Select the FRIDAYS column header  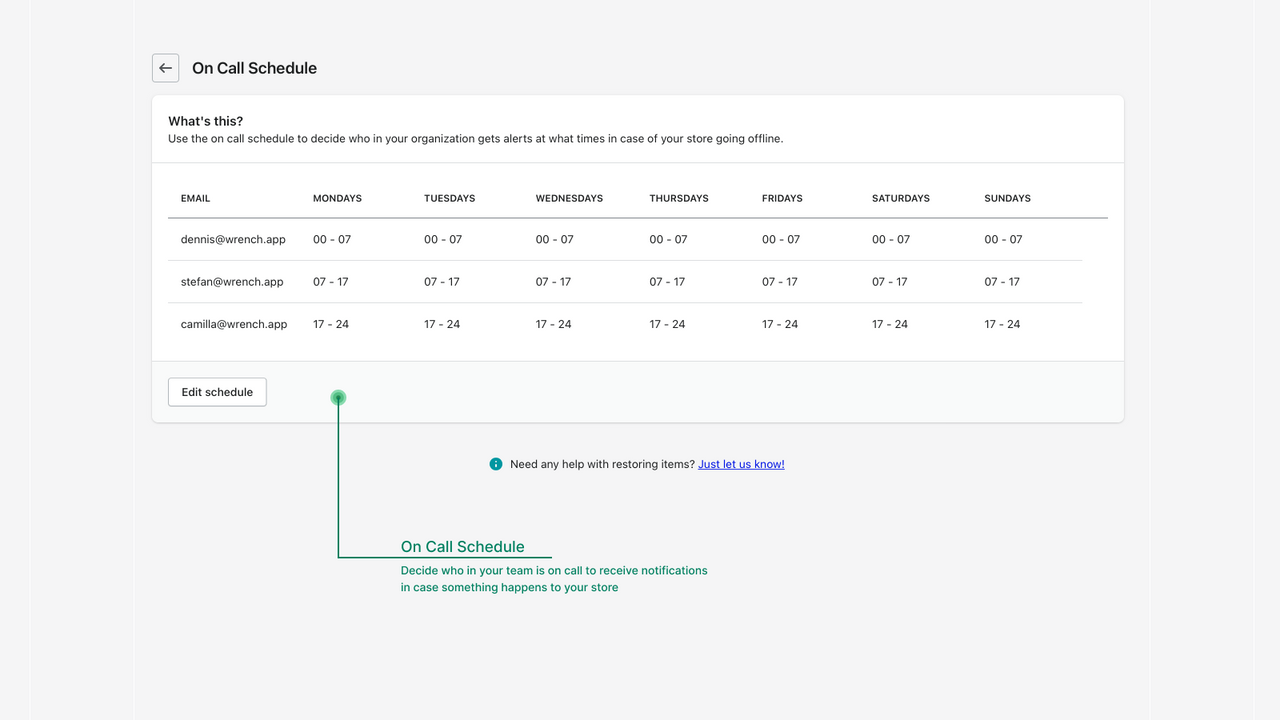click(x=782, y=198)
